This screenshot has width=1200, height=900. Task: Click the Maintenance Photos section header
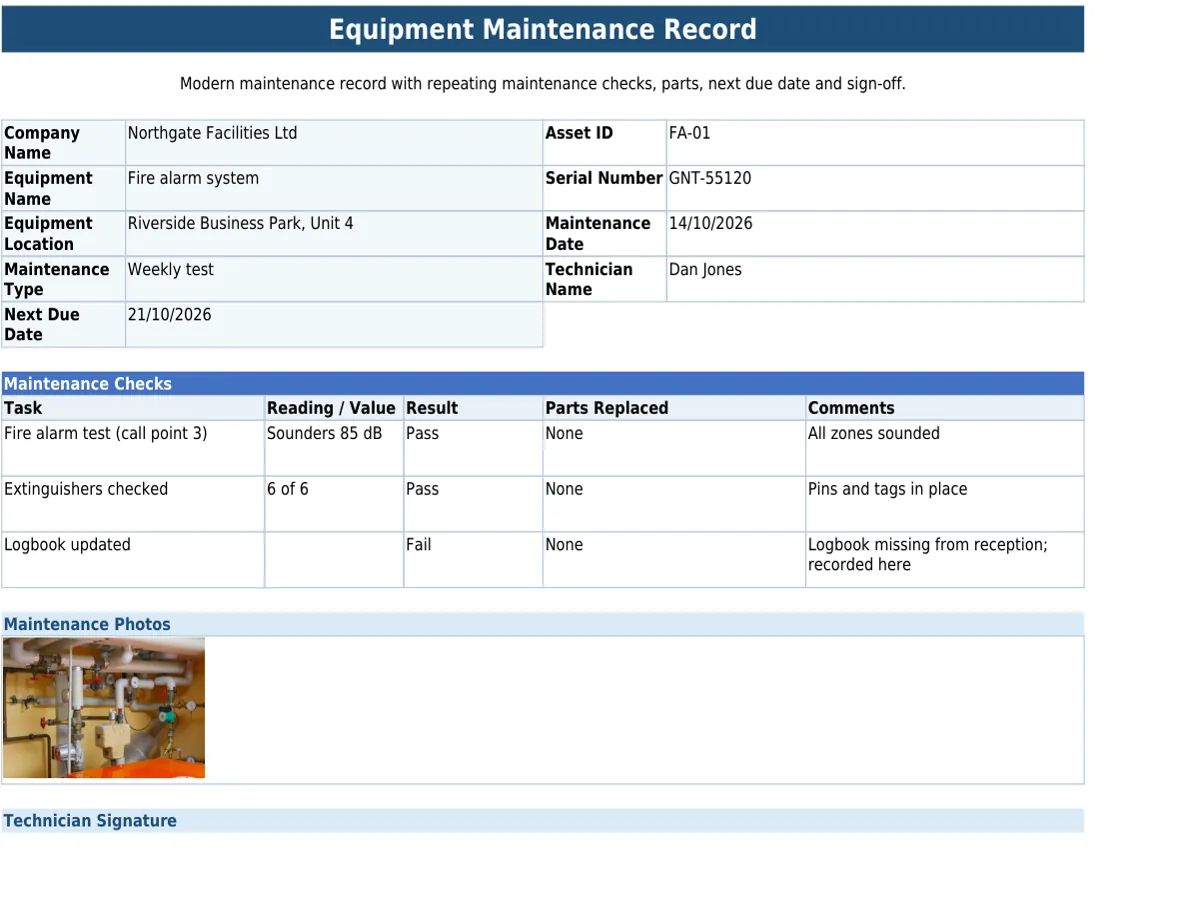point(543,624)
